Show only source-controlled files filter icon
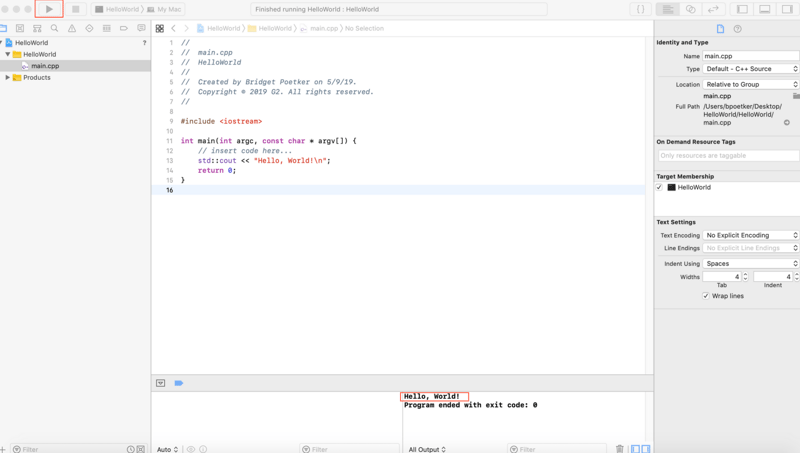Screen dimensions: 800x453 tap(141, 449)
